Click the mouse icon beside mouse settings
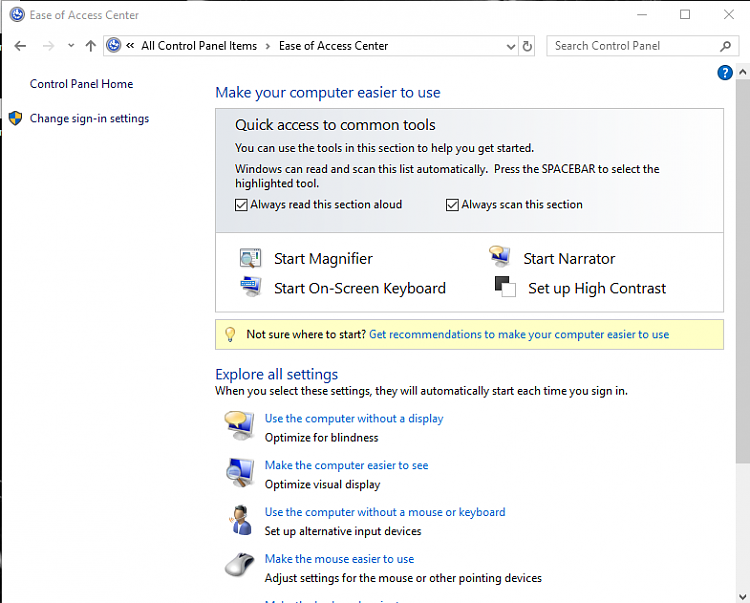The width and height of the screenshot is (750, 603). (x=239, y=565)
